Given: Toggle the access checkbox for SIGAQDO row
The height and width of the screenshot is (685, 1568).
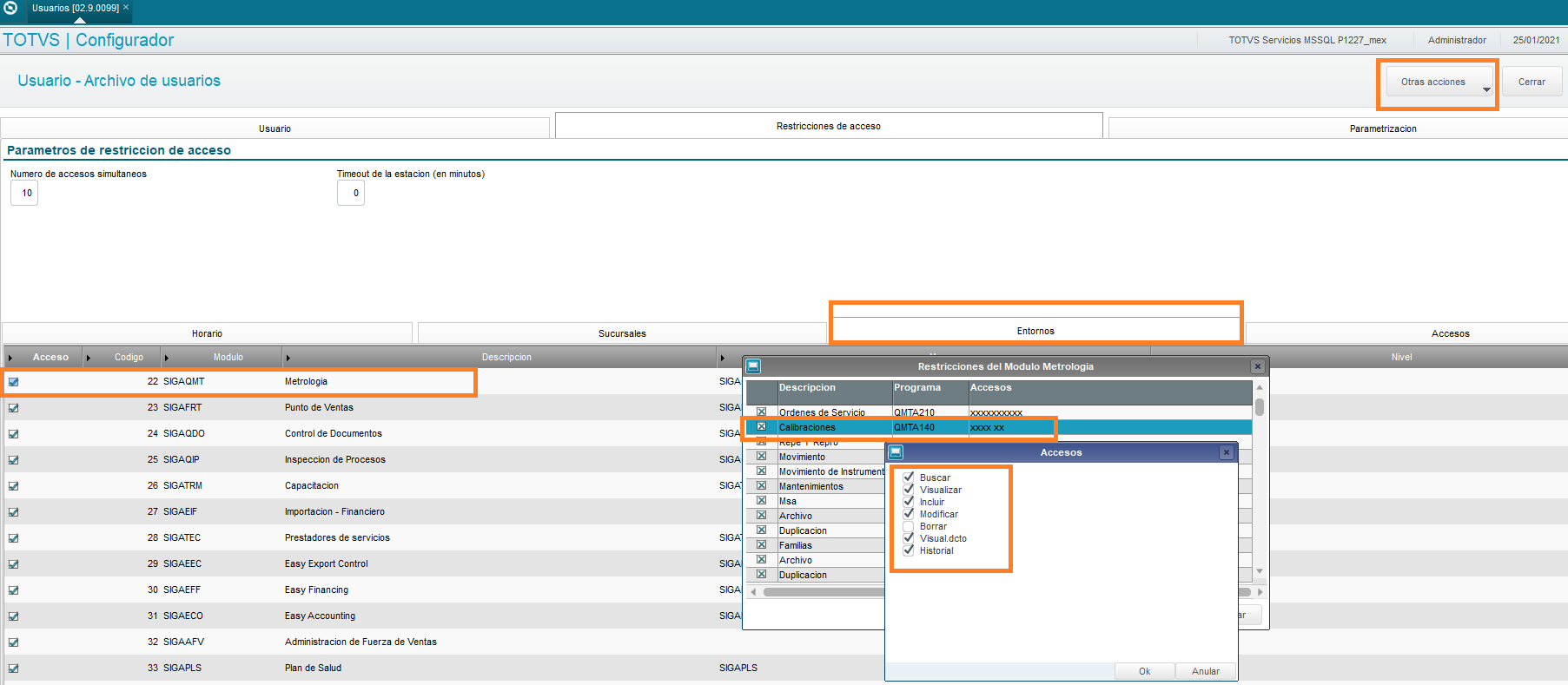Looking at the screenshot, I should [x=13, y=434].
